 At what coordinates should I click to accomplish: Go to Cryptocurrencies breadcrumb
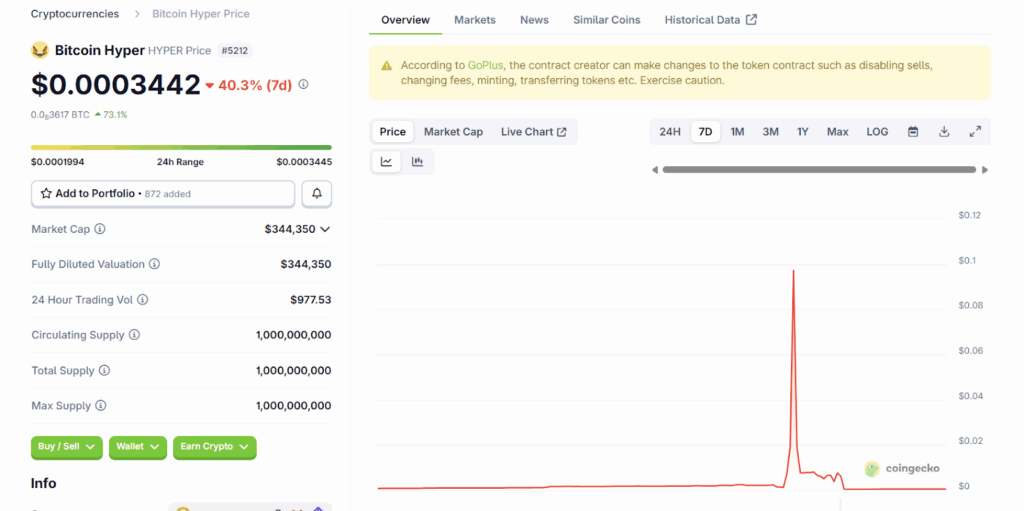click(x=74, y=14)
